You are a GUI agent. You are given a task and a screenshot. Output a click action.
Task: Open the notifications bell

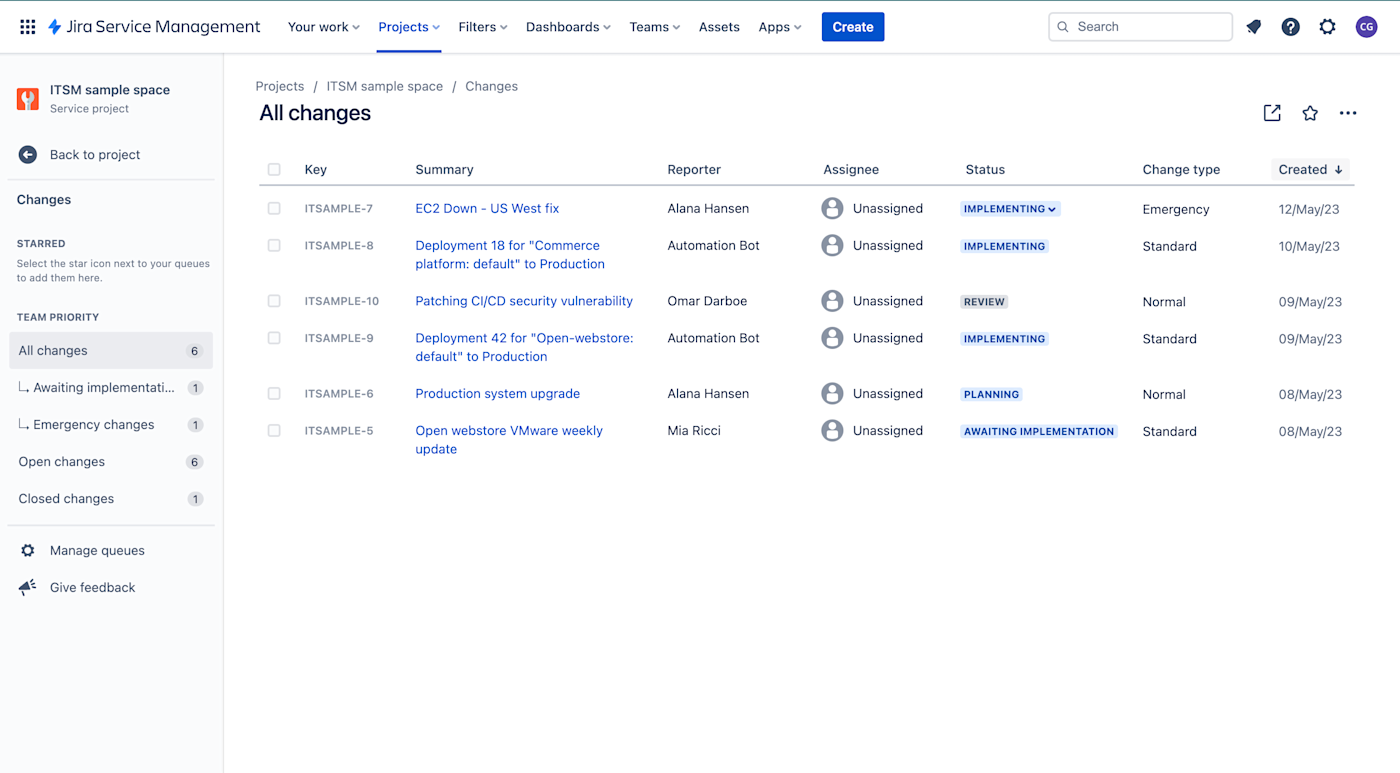[1254, 27]
